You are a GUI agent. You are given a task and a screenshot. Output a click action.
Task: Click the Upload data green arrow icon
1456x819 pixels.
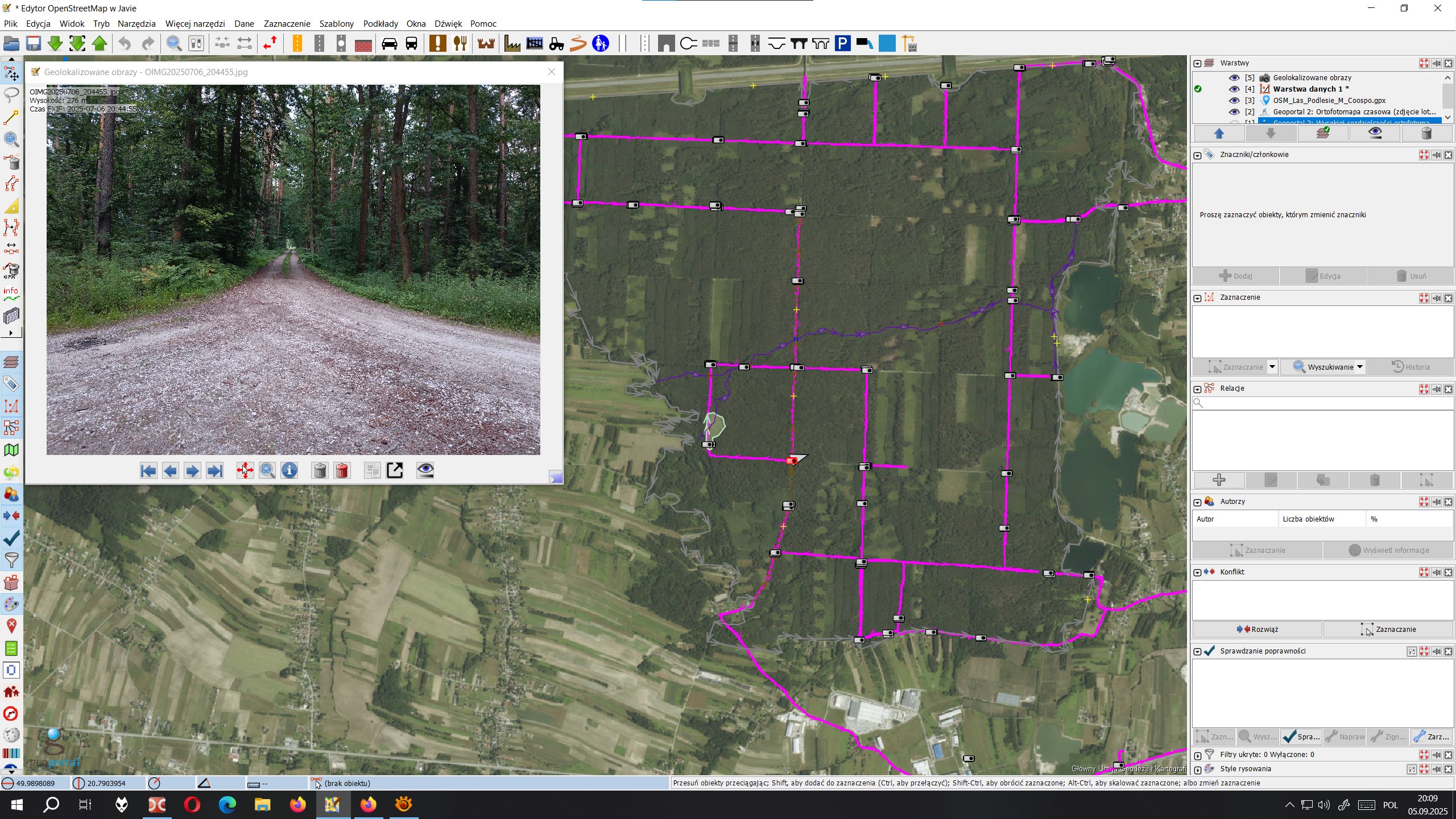[x=100, y=43]
